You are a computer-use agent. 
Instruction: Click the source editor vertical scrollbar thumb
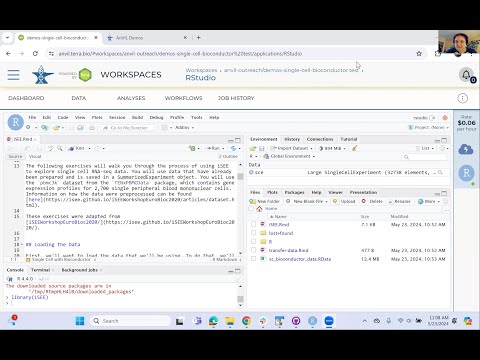240,177
